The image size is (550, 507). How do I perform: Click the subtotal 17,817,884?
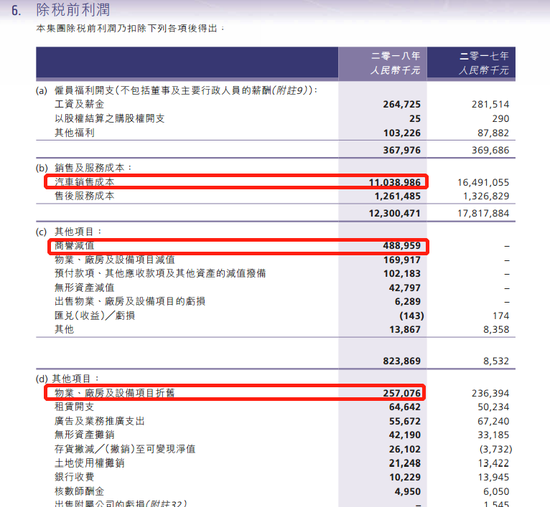483,213
